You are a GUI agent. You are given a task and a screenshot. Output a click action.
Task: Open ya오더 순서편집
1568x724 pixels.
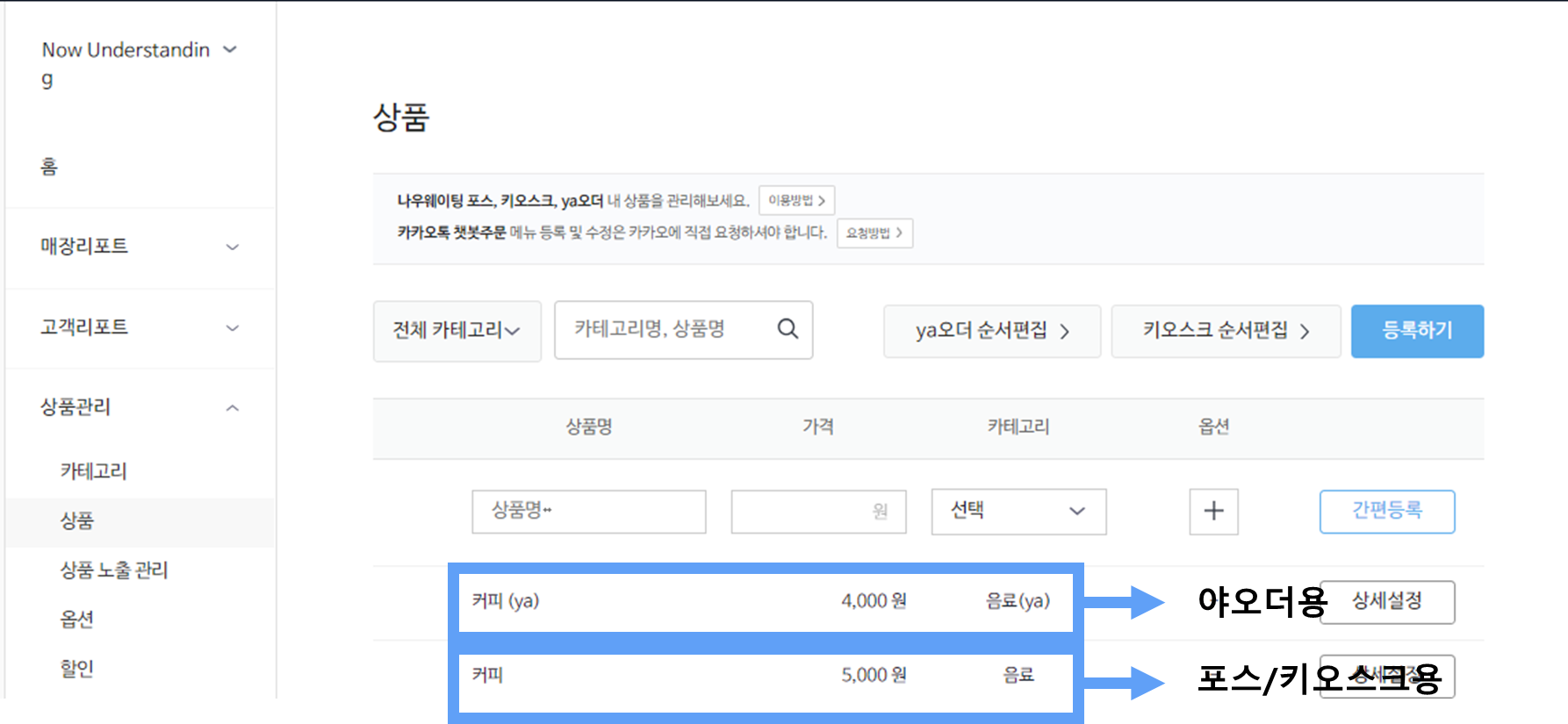tap(992, 331)
